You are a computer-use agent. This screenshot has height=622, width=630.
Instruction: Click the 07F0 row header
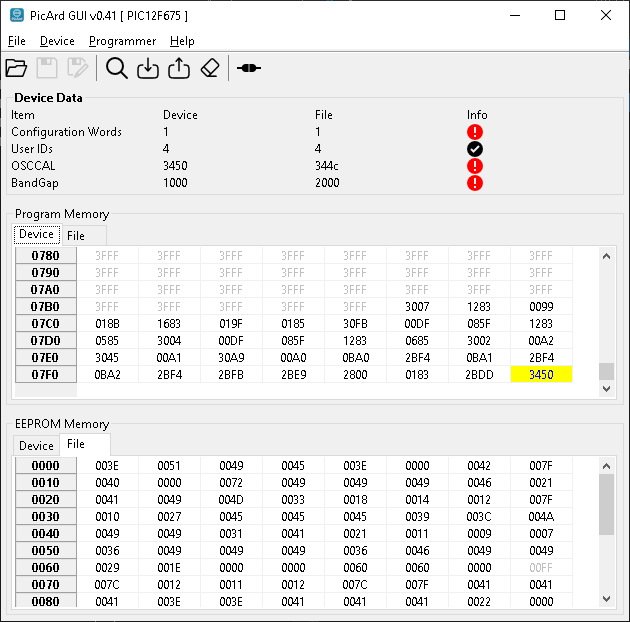point(45,374)
